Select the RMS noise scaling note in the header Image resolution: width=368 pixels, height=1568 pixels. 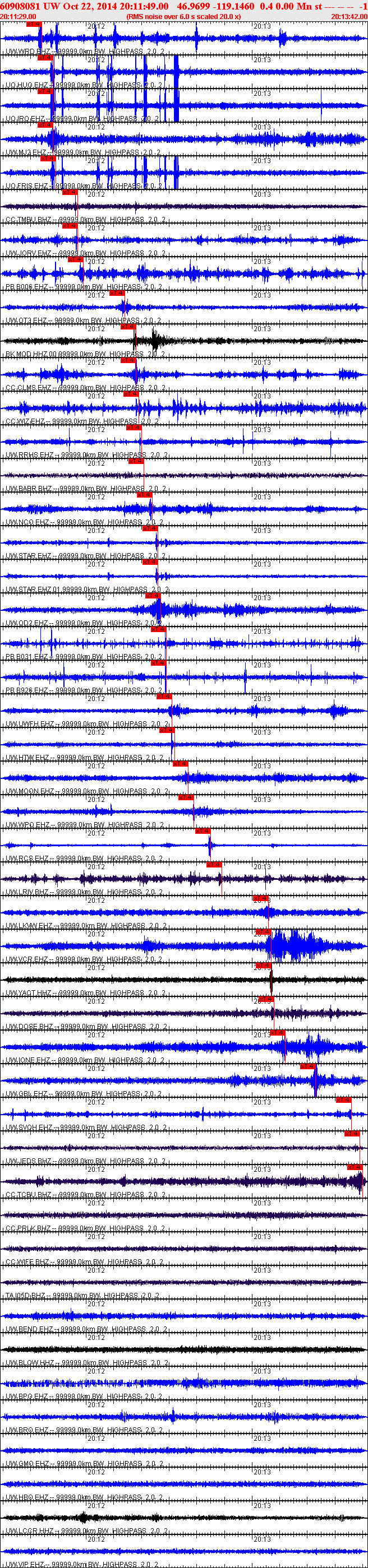tap(183, 16)
